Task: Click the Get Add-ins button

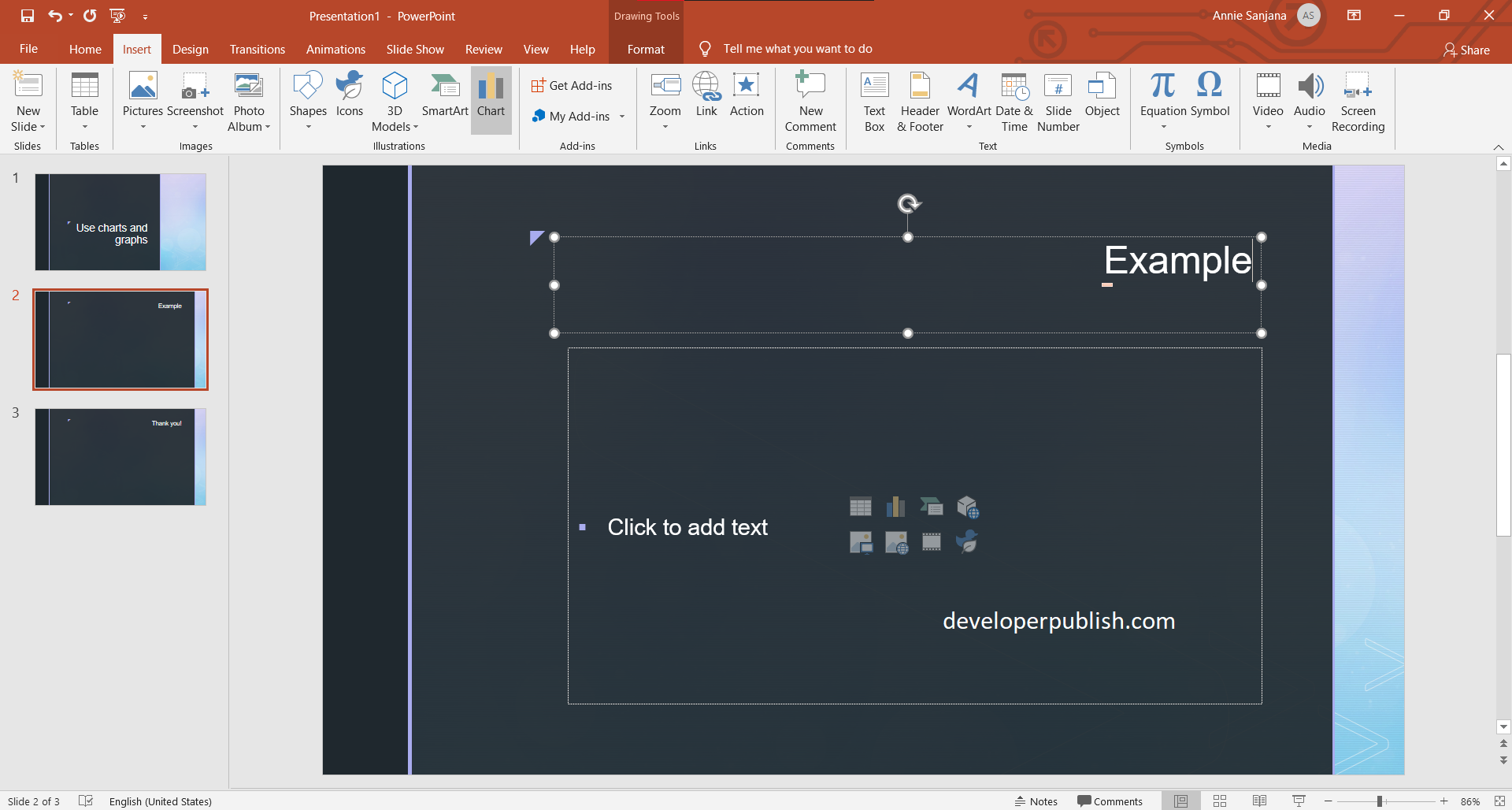Action: point(573,85)
